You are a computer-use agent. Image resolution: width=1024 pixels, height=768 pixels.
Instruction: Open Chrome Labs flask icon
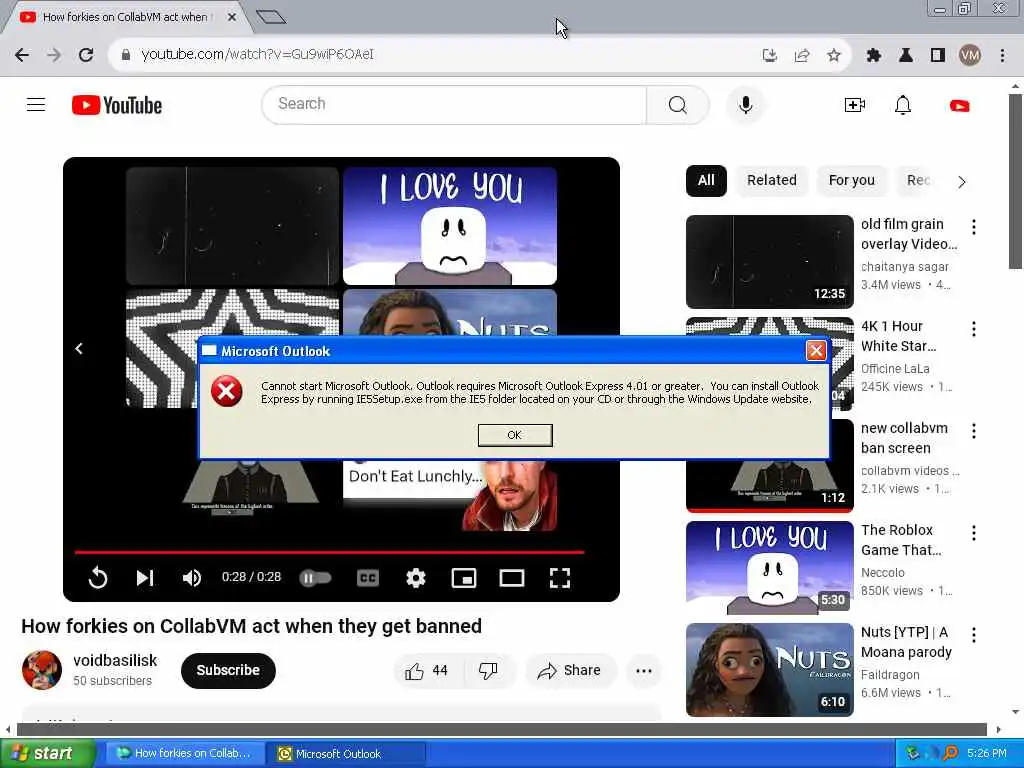click(906, 56)
